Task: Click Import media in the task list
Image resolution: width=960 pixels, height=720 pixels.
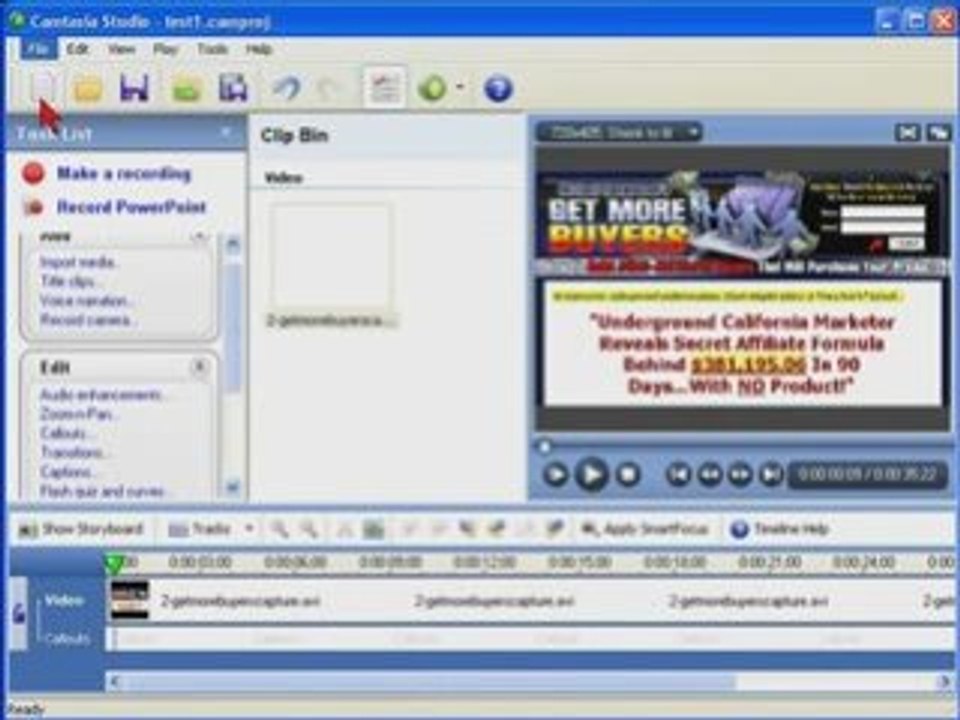Action: tap(79, 262)
